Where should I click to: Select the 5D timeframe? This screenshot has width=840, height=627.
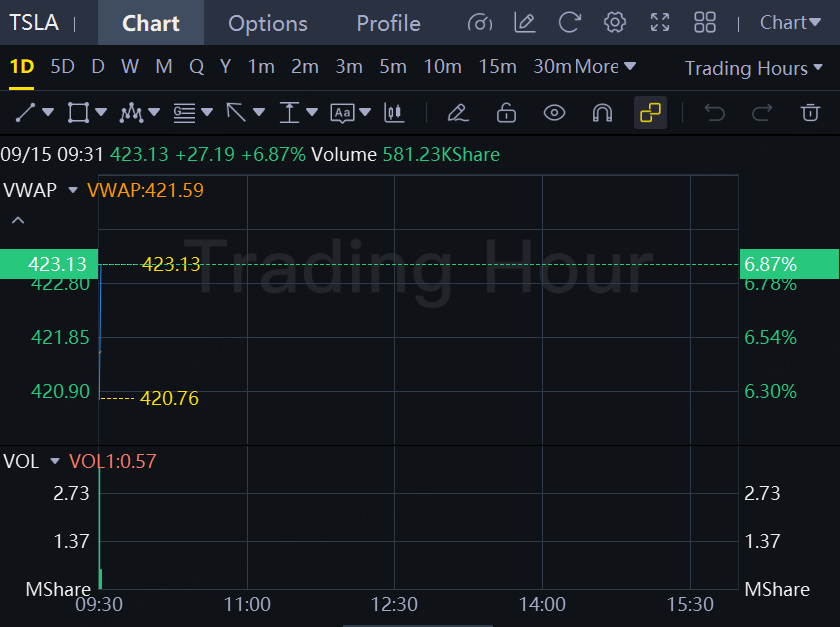pyautogui.click(x=62, y=66)
